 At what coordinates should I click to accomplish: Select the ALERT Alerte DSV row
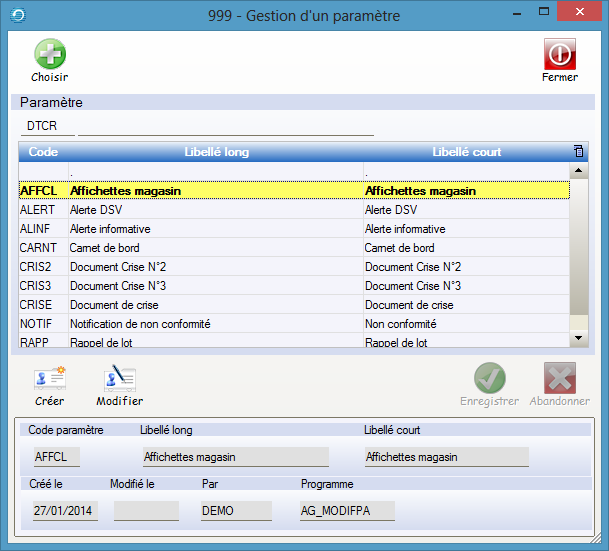[216, 210]
